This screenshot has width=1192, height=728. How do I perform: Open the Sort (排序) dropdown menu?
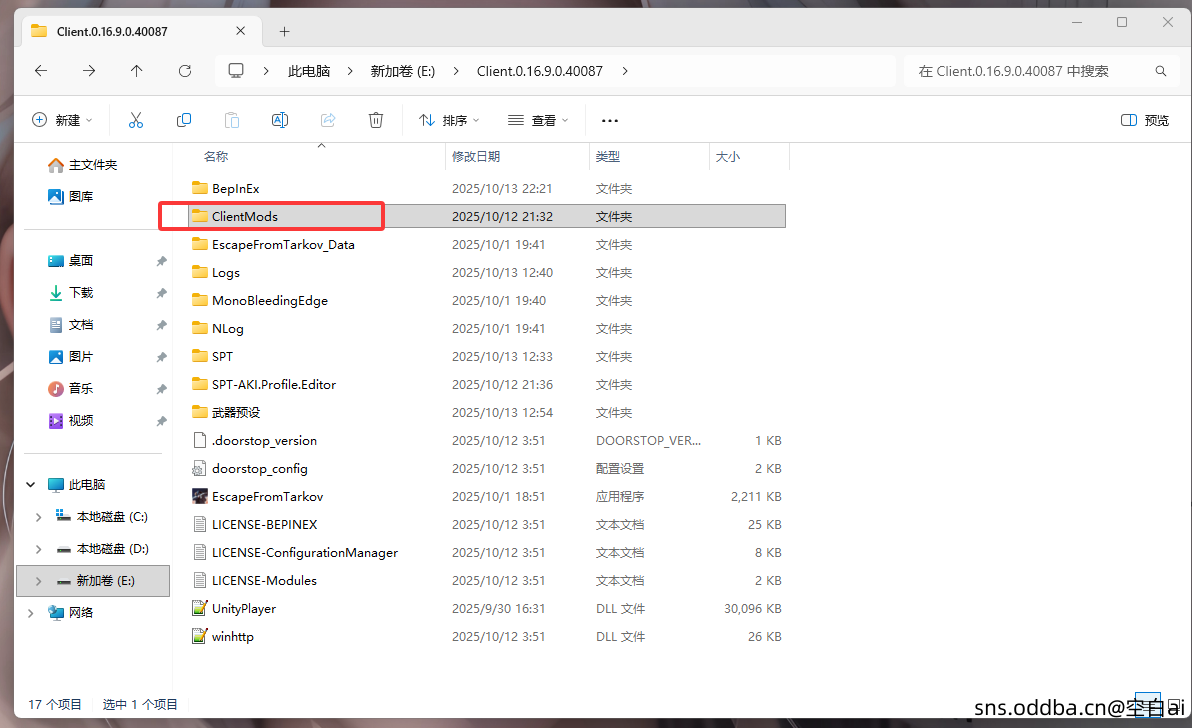point(449,120)
